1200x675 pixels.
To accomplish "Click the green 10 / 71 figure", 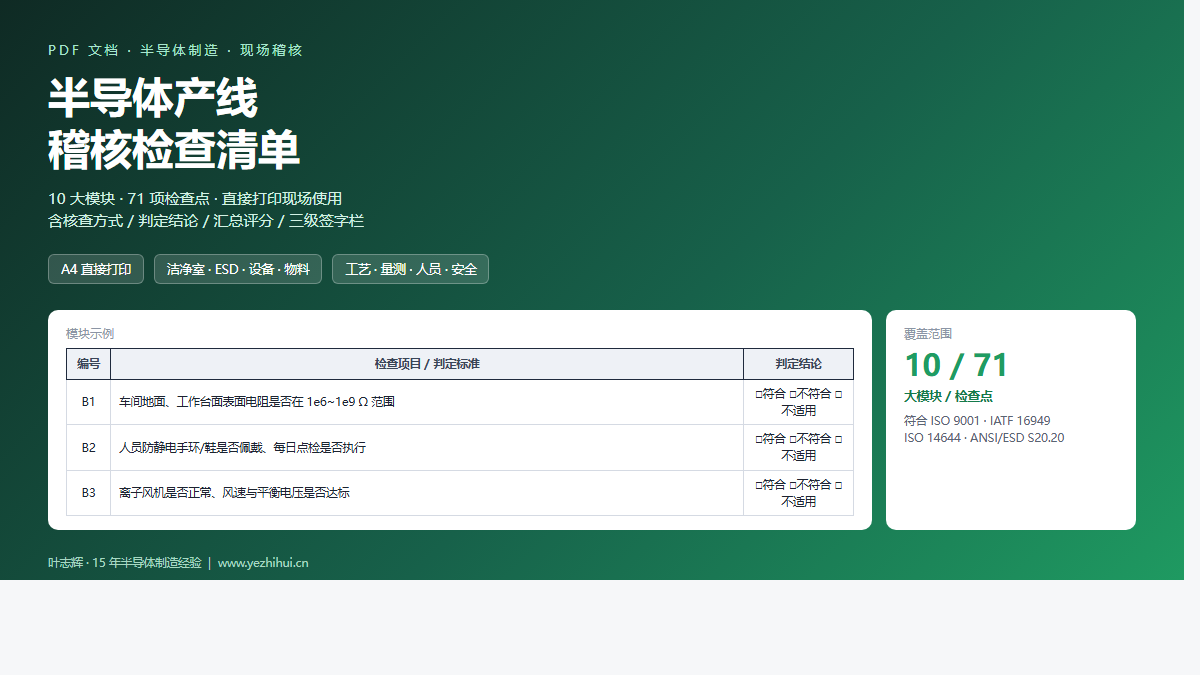I will 956,365.
